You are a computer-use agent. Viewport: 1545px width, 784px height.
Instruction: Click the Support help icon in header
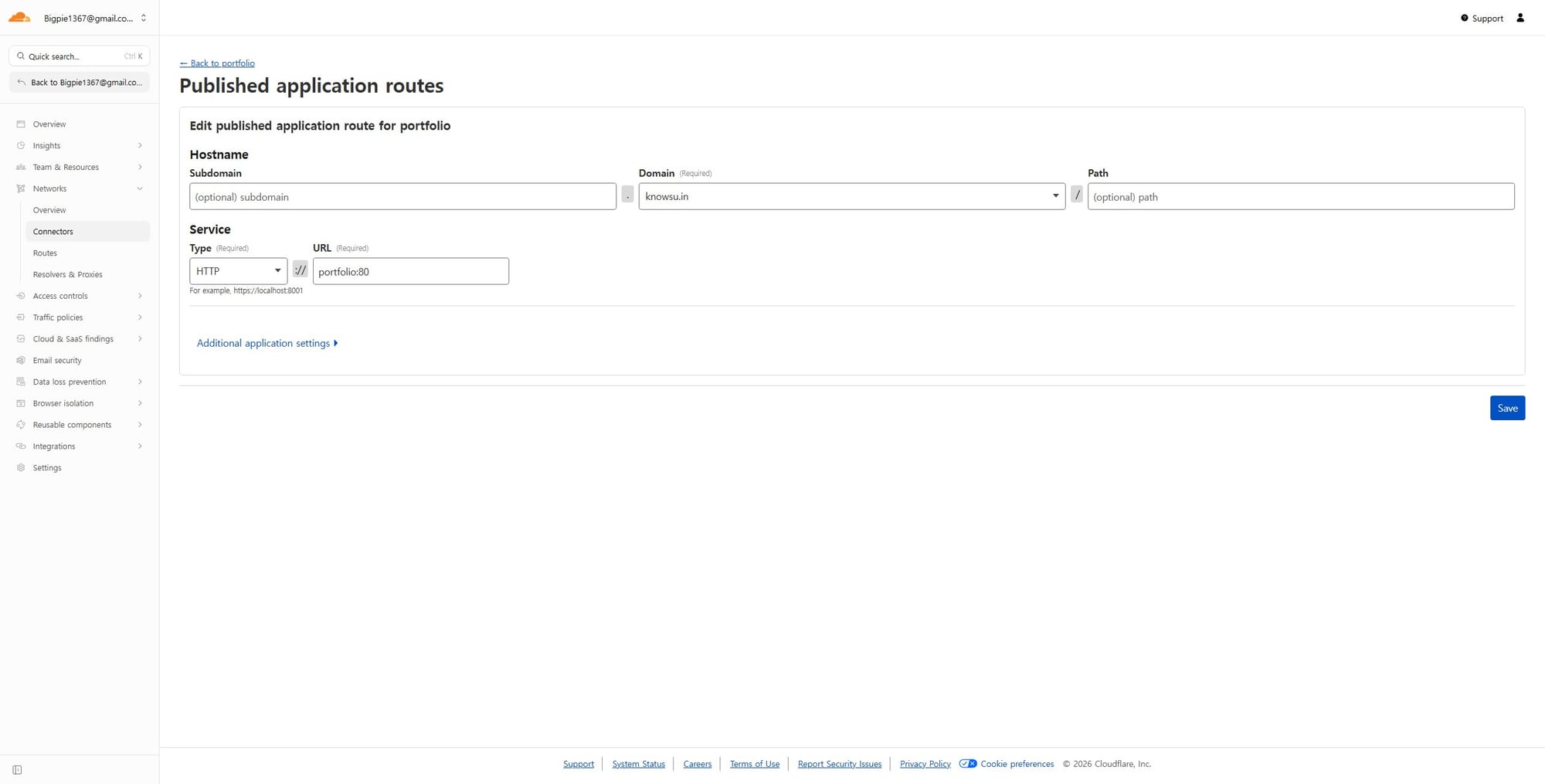pyautogui.click(x=1464, y=18)
